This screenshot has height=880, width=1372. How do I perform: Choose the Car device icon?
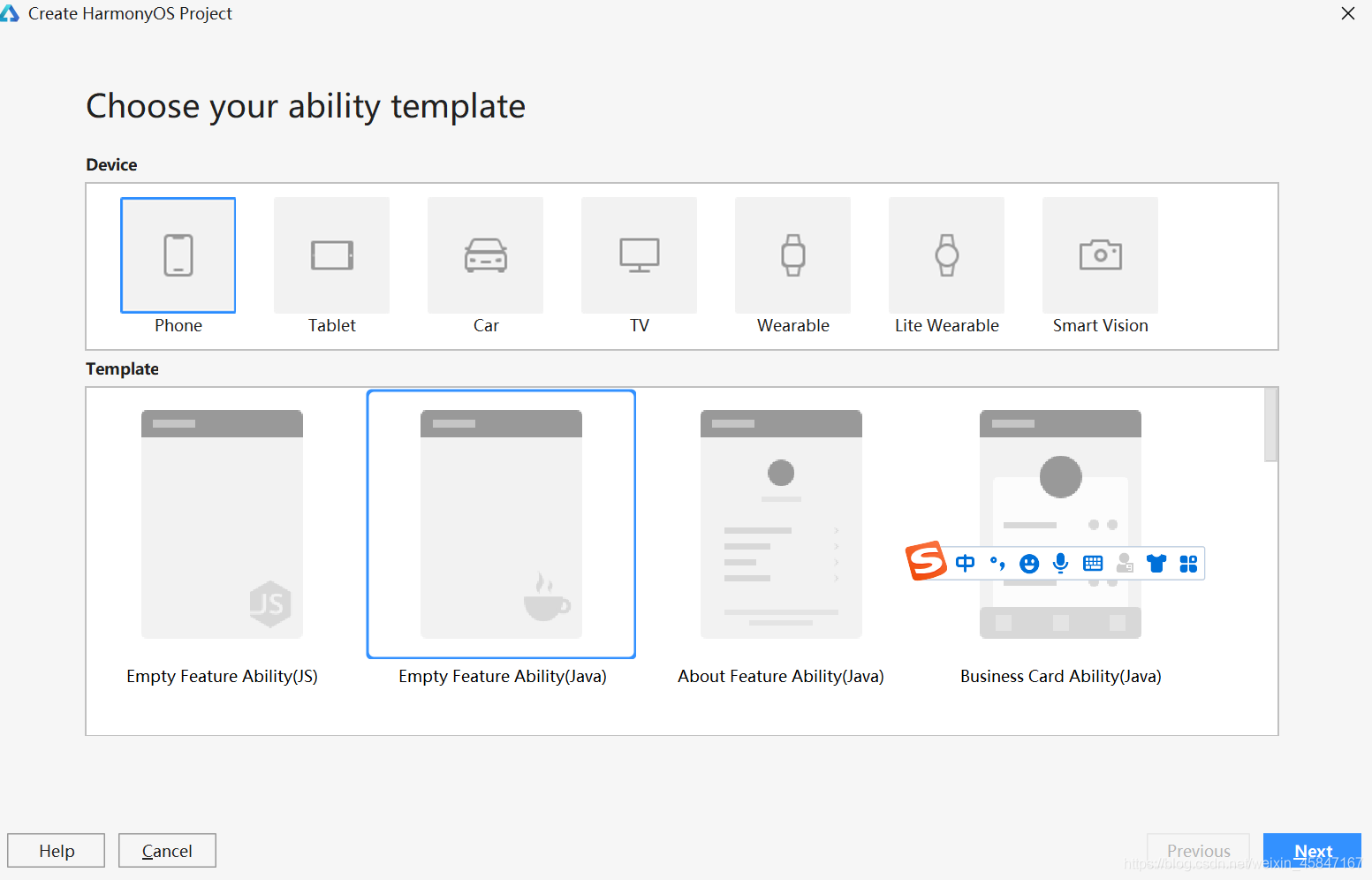(x=485, y=255)
